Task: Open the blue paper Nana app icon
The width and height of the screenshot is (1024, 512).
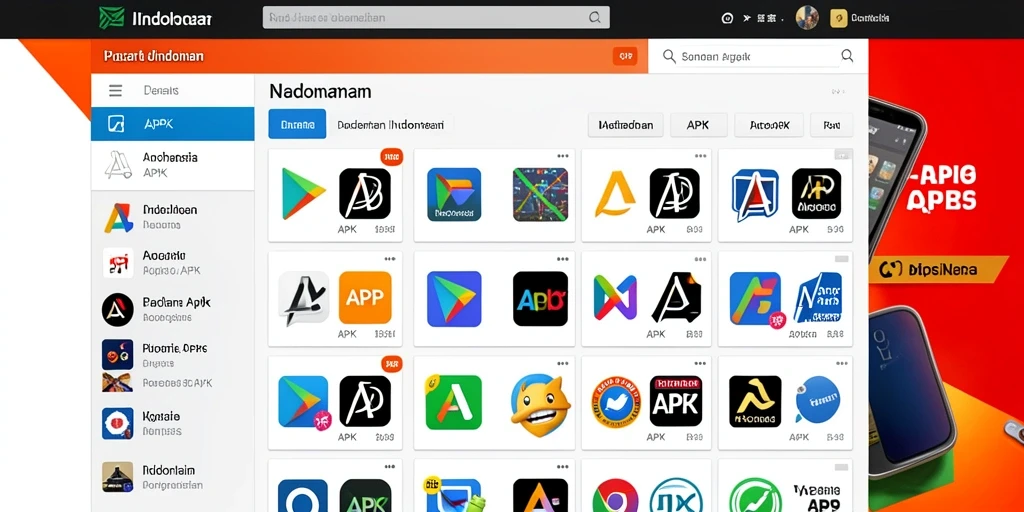Action: 818,298
